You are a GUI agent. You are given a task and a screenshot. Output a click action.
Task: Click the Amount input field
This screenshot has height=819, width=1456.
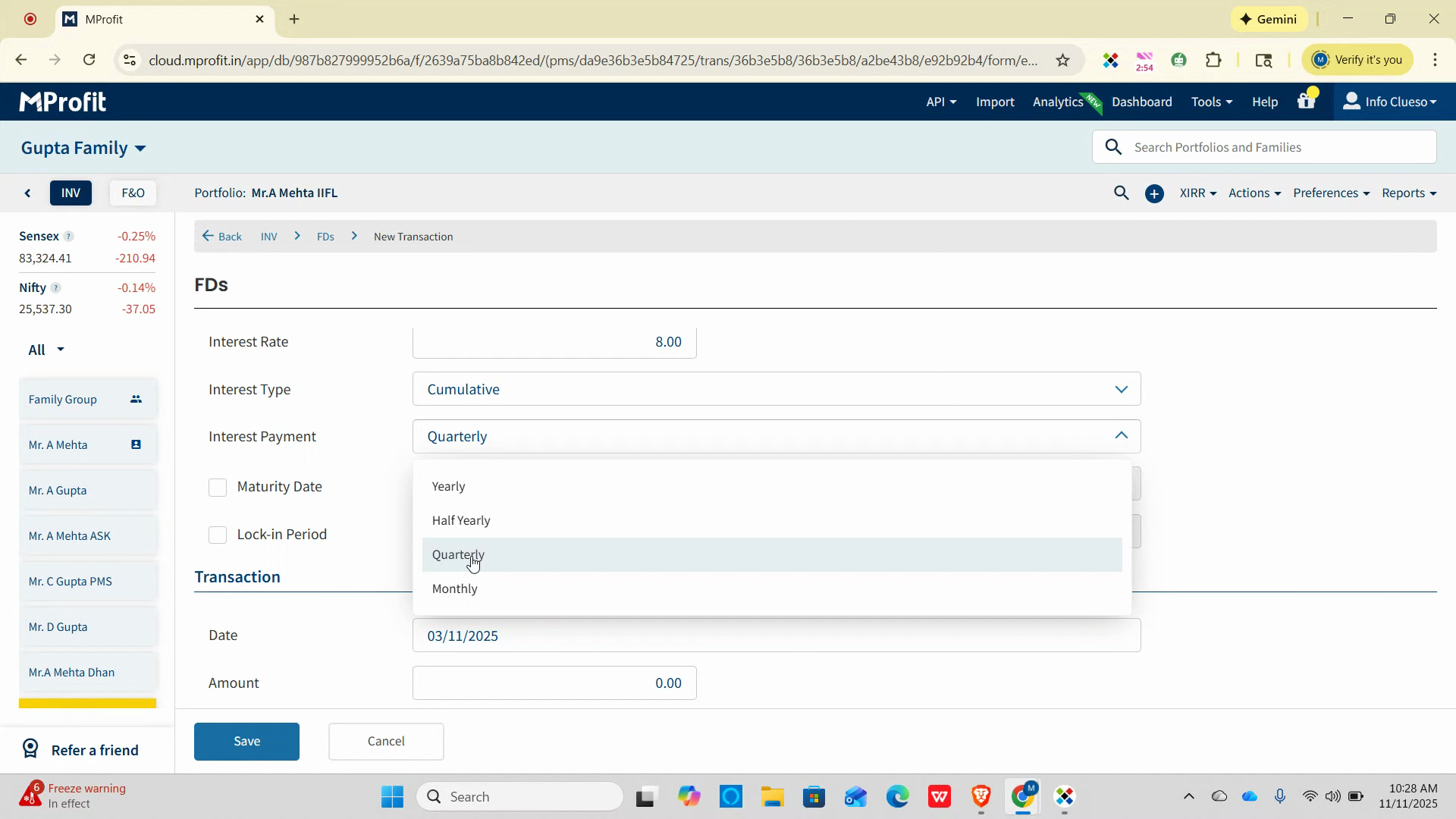pos(554,682)
